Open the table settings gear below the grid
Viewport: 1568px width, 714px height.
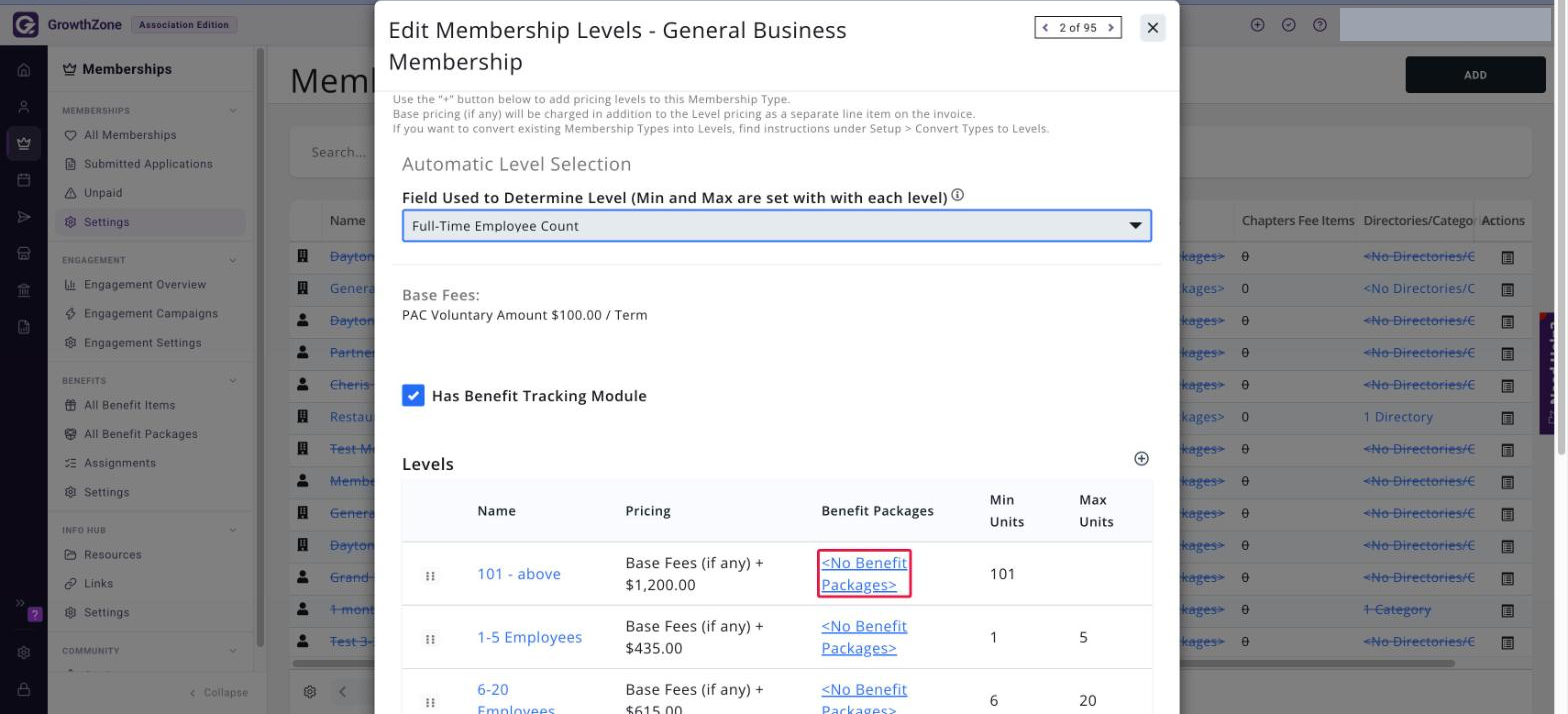tap(310, 692)
